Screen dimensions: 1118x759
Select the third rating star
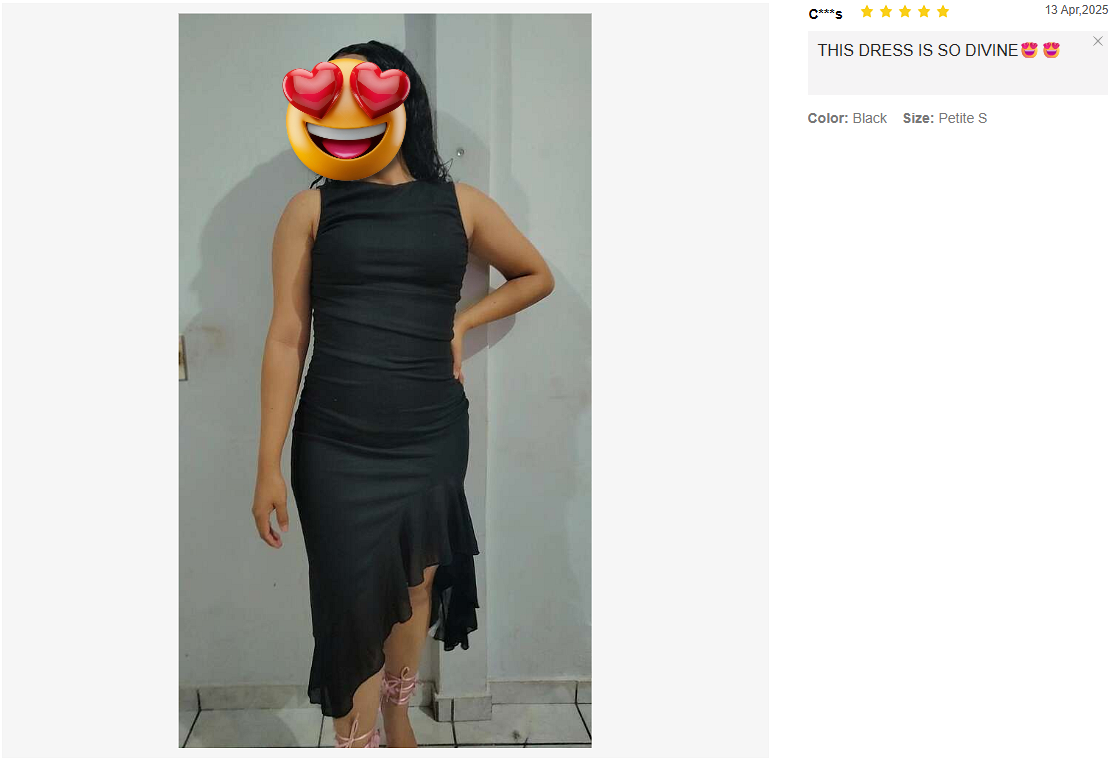[905, 11]
